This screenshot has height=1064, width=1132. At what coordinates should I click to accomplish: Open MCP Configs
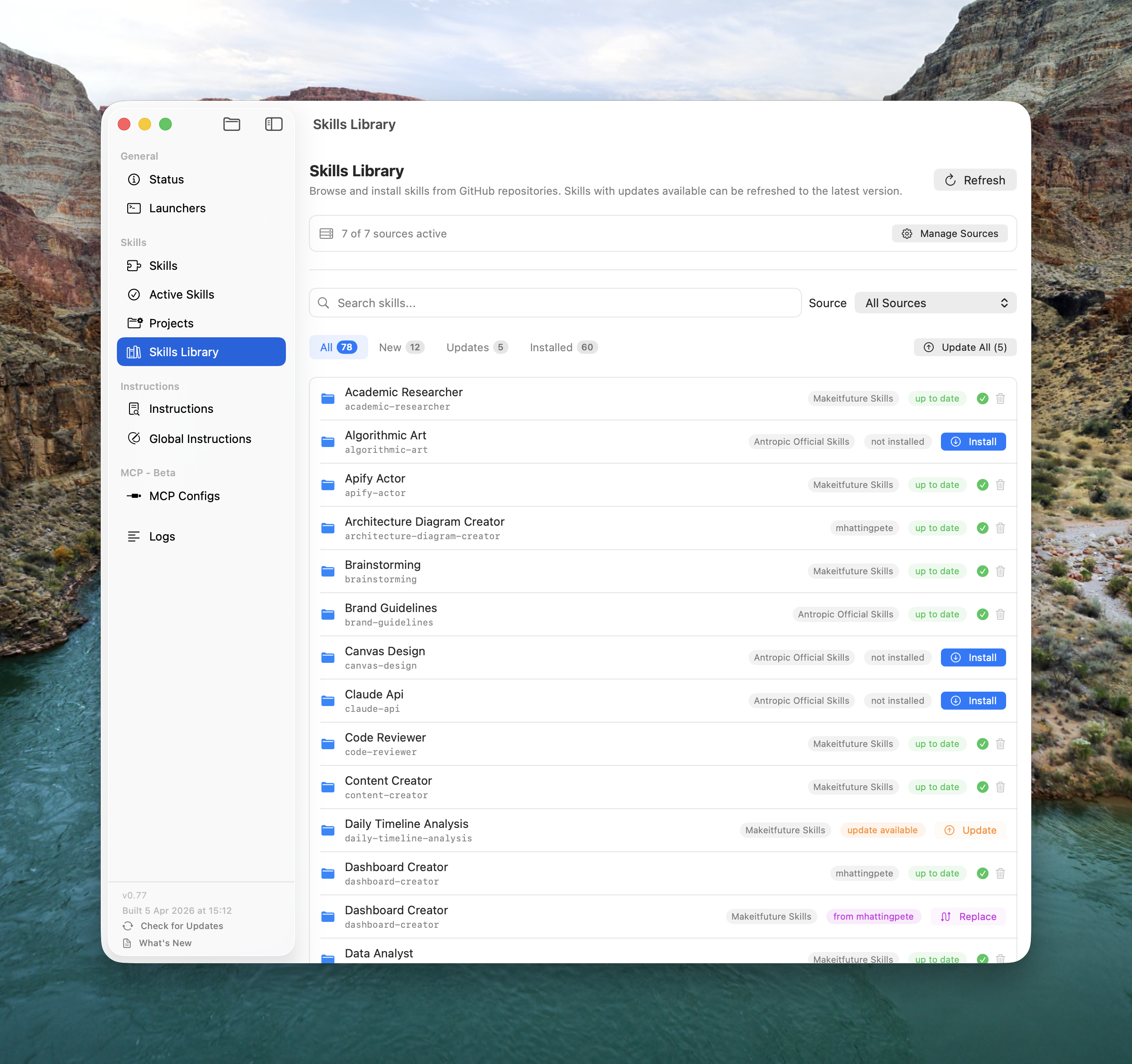click(x=184, y=496)
